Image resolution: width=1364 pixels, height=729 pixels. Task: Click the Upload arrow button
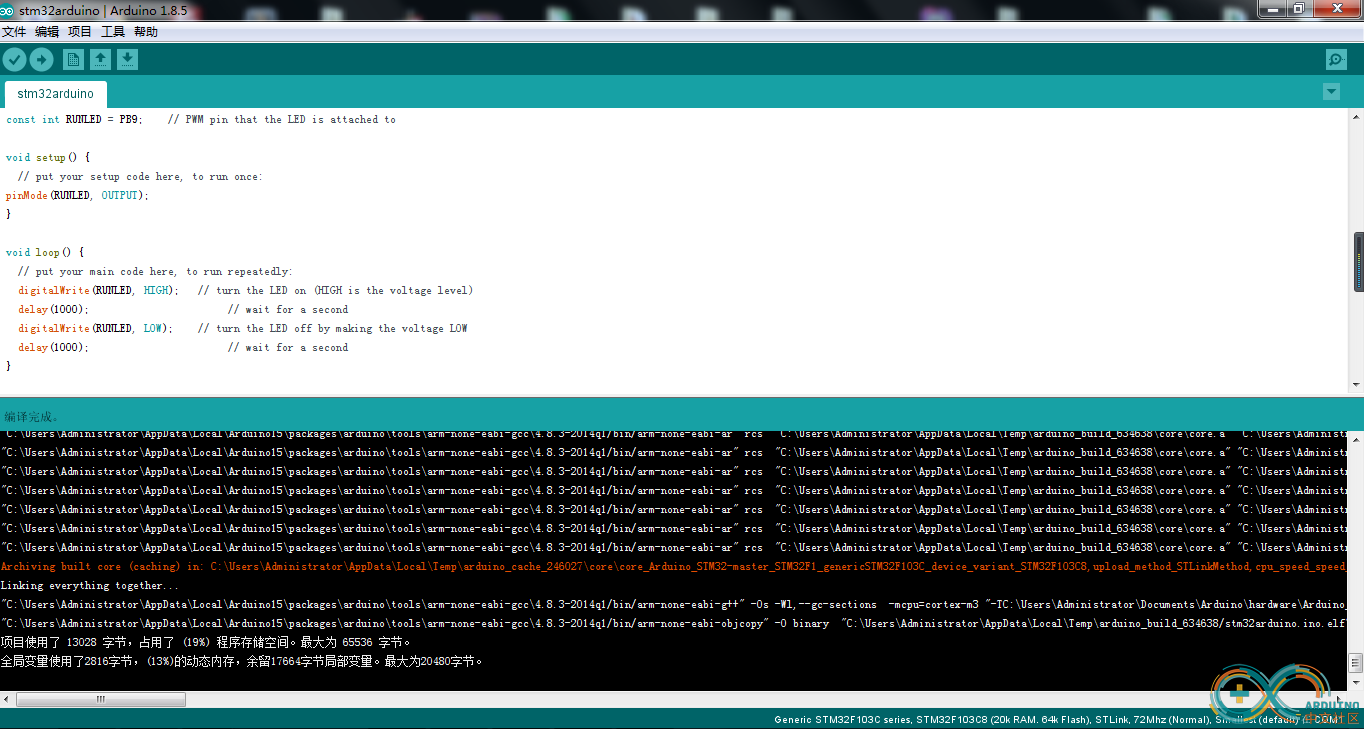point(41,60)
